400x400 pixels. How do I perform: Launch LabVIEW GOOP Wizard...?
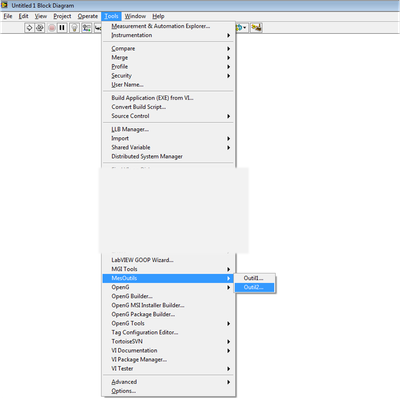click(x=168, y=260)
